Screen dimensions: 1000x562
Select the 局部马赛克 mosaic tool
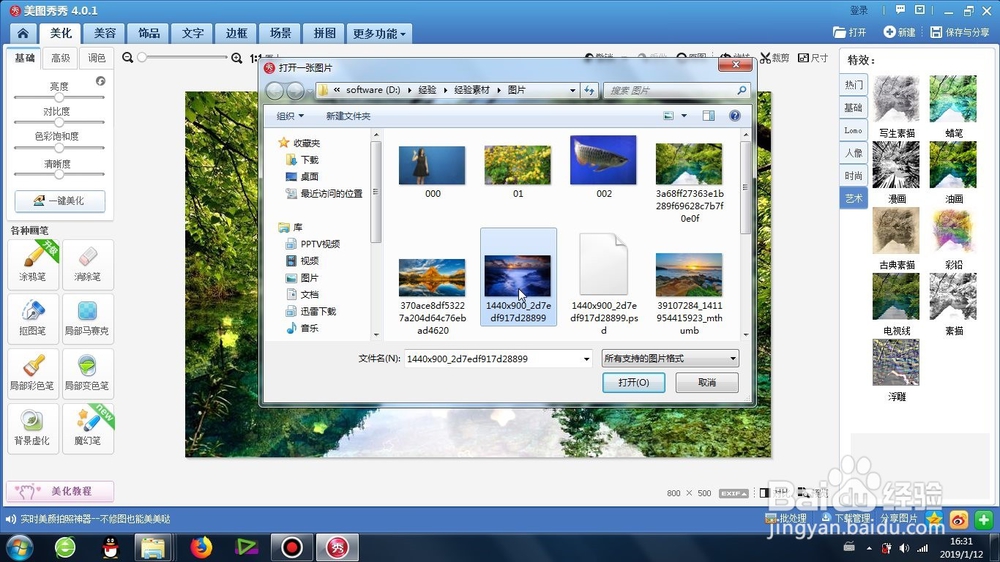tap(87, 318)
